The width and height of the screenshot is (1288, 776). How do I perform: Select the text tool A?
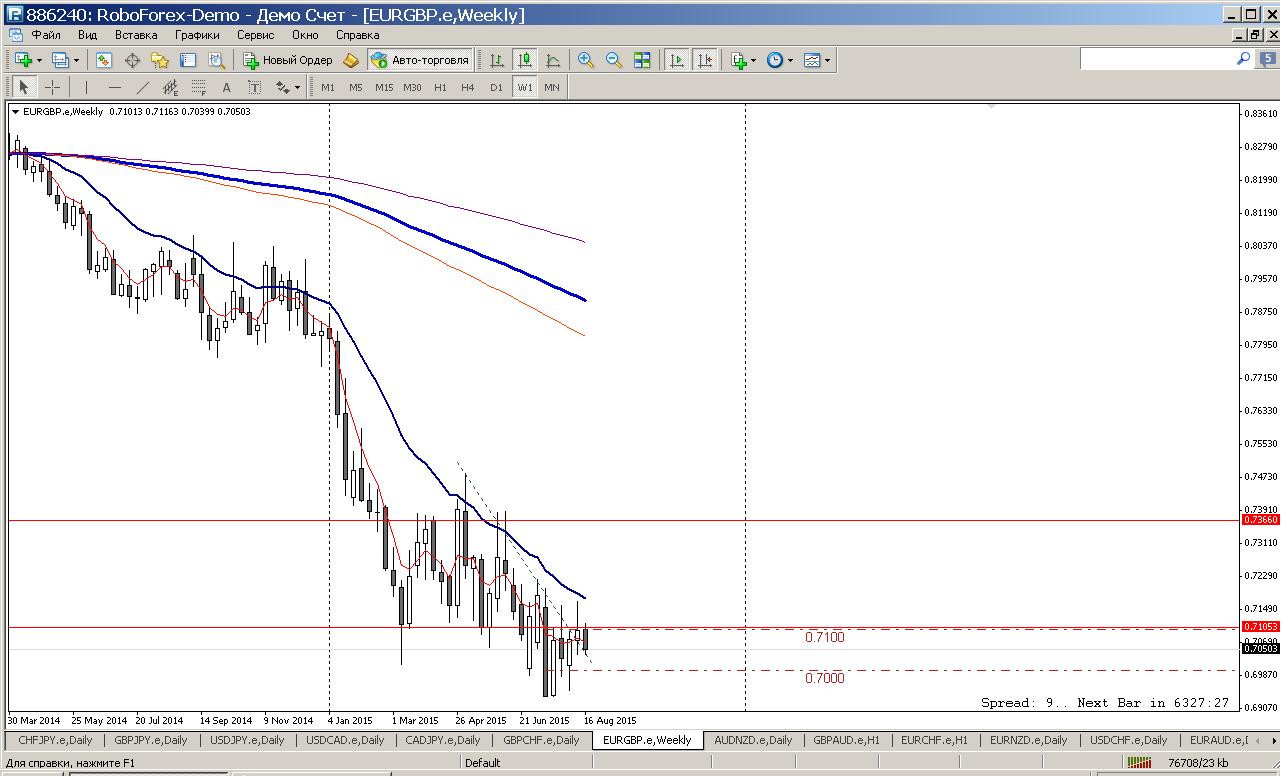[x=226, y=87]
